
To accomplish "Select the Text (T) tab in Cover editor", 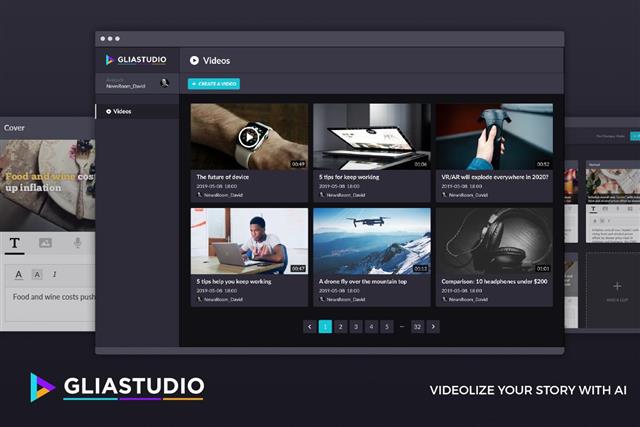I will point(14,243).
